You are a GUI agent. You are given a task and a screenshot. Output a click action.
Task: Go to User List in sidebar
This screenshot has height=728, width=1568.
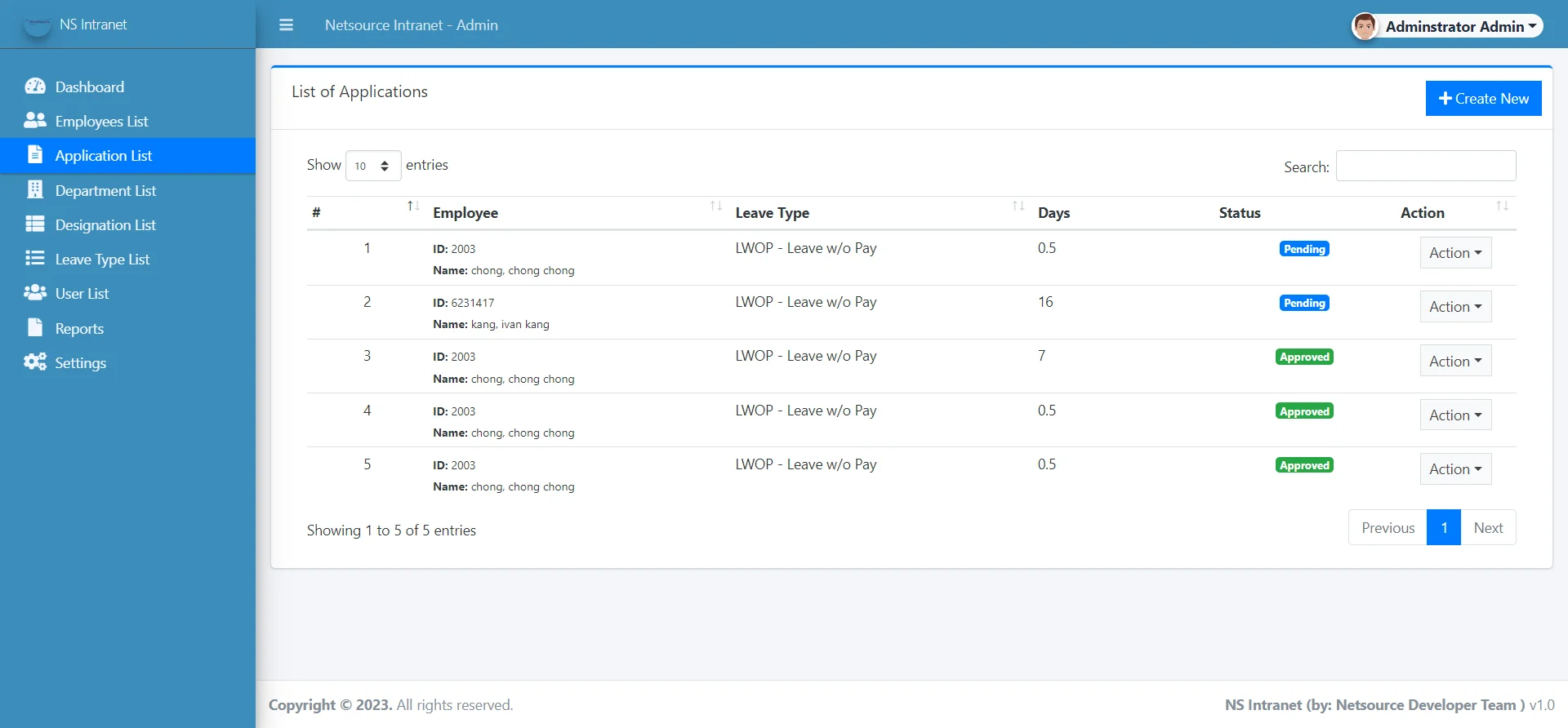tap(82, 294)
